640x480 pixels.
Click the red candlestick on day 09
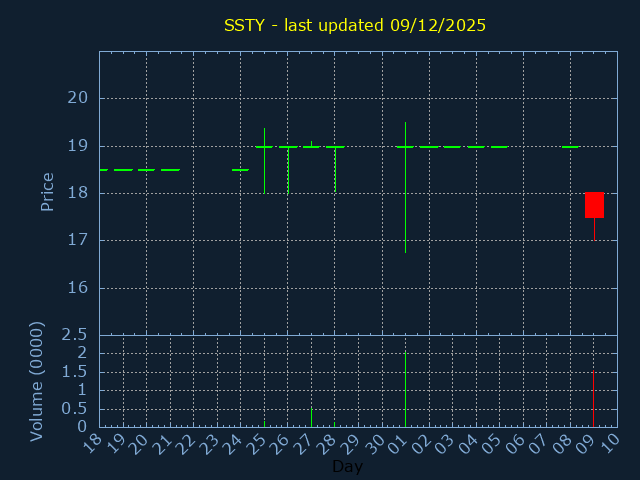tap(594, 204)
